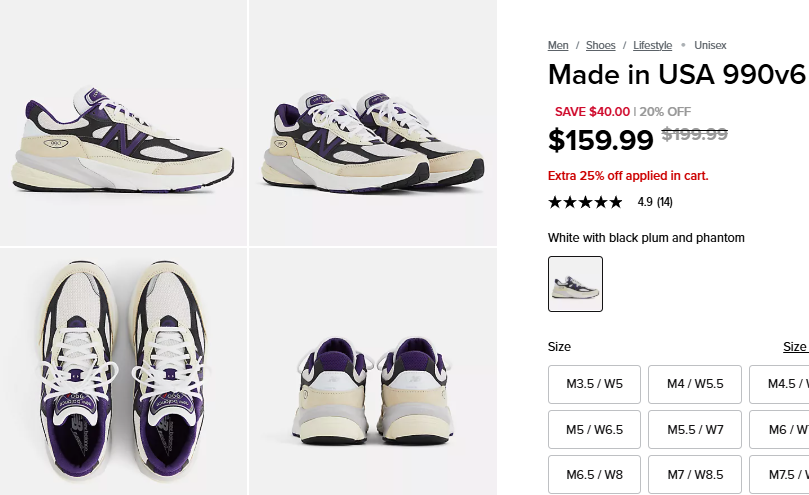Go to the Shoes breadcrumb category

coord(601,45)
